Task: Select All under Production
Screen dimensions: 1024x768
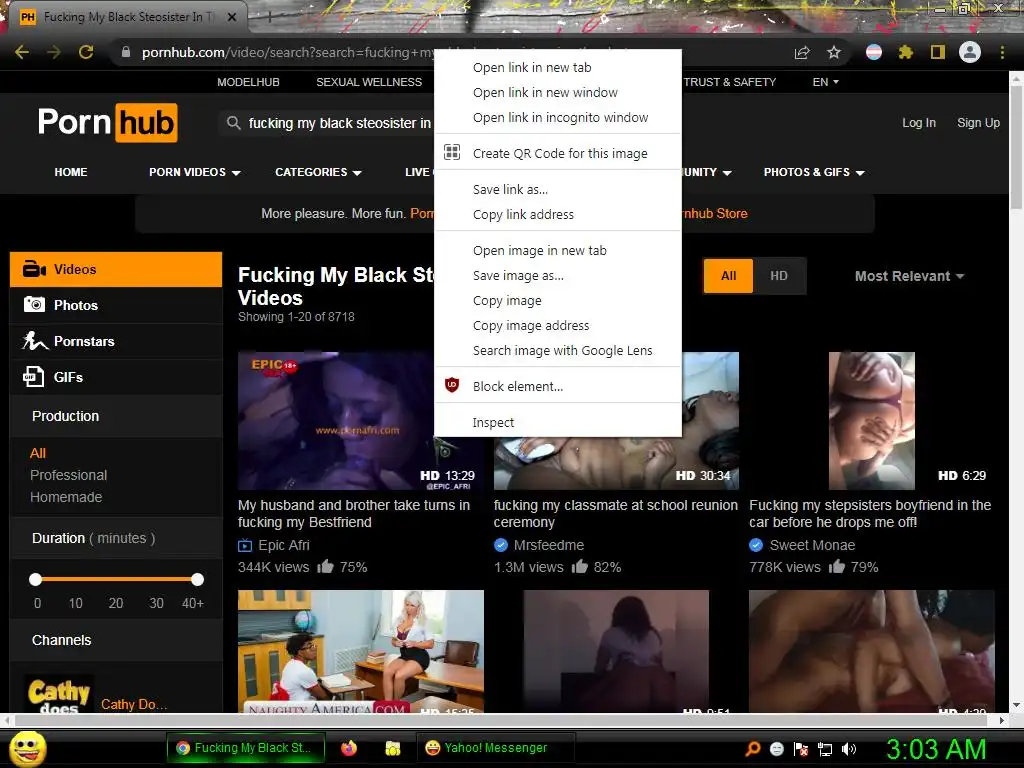Action: 38,453
